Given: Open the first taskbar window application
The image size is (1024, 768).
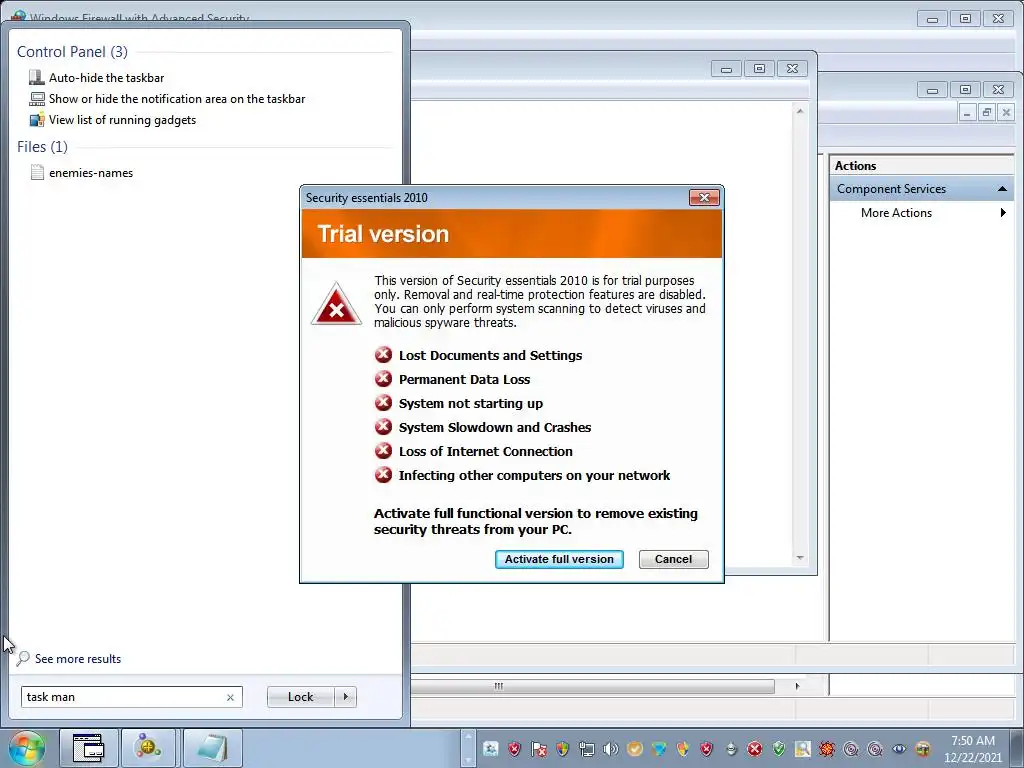Looking at the screenshot, I should [88, 748].
